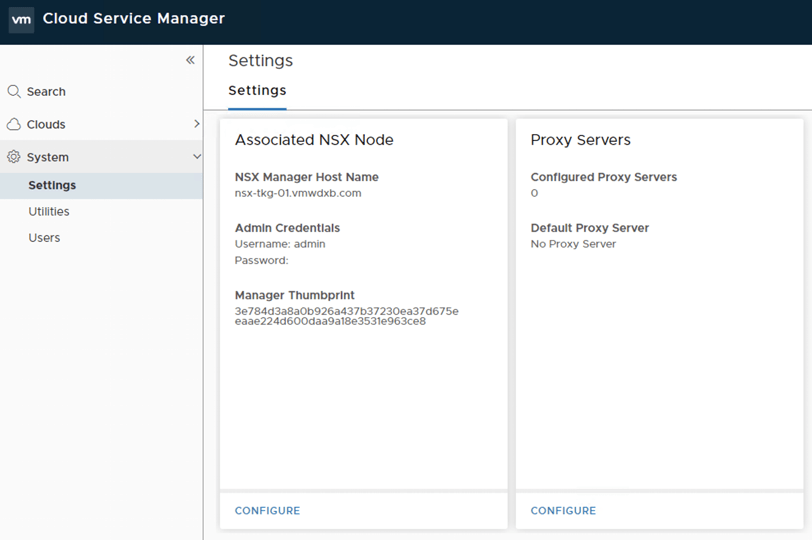The height and width of the screenshot is (540, 812).
Task: Open the Search menu label
Action: pos(46,91)
